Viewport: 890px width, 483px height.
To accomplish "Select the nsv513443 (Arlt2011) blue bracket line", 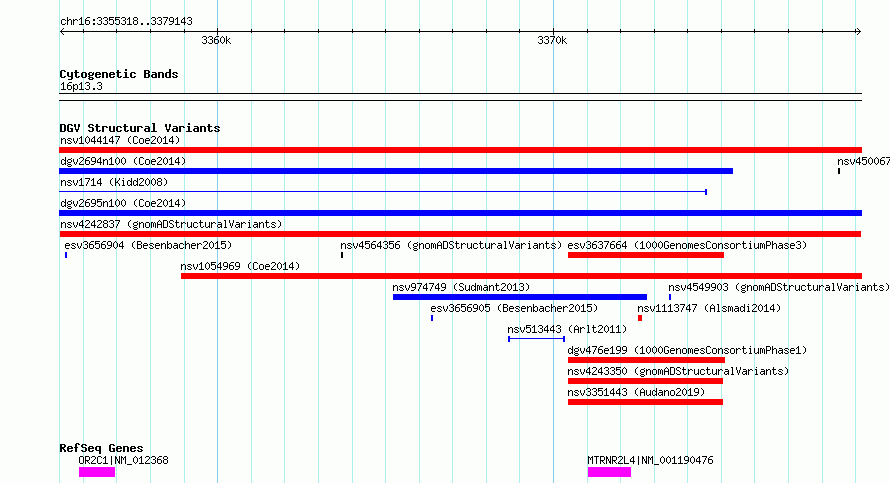I will click(536, 339).
